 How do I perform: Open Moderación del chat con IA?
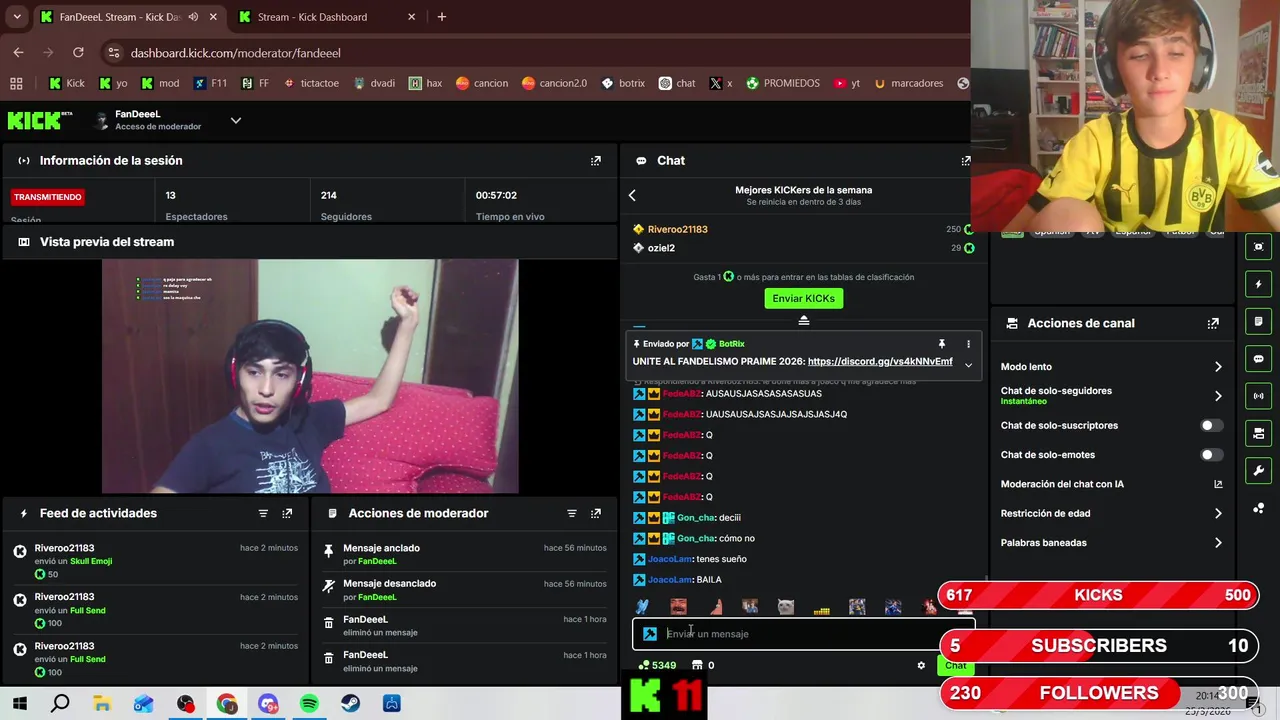tap(1111, 484)
